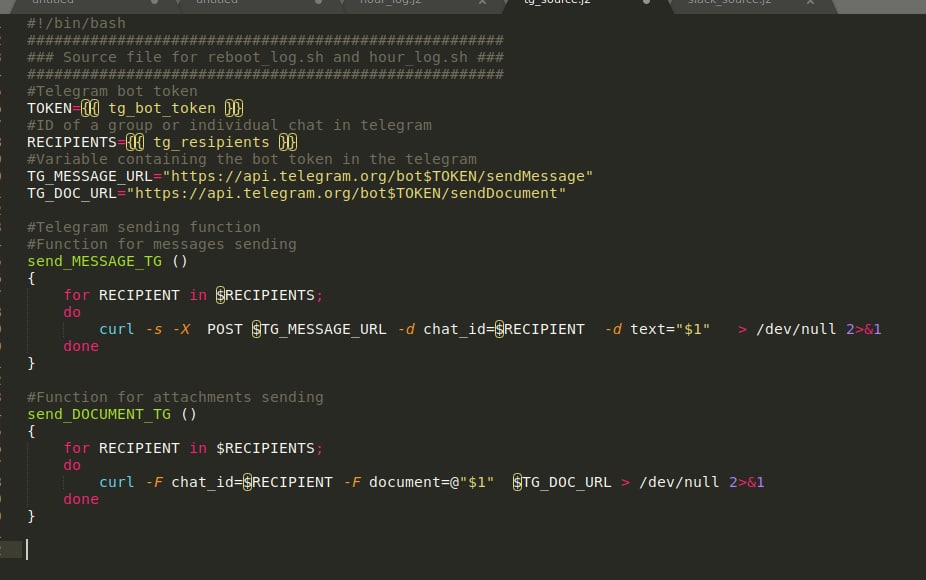
Task: Click the tg_bot_token template placeholder
Action: (162, 109)
